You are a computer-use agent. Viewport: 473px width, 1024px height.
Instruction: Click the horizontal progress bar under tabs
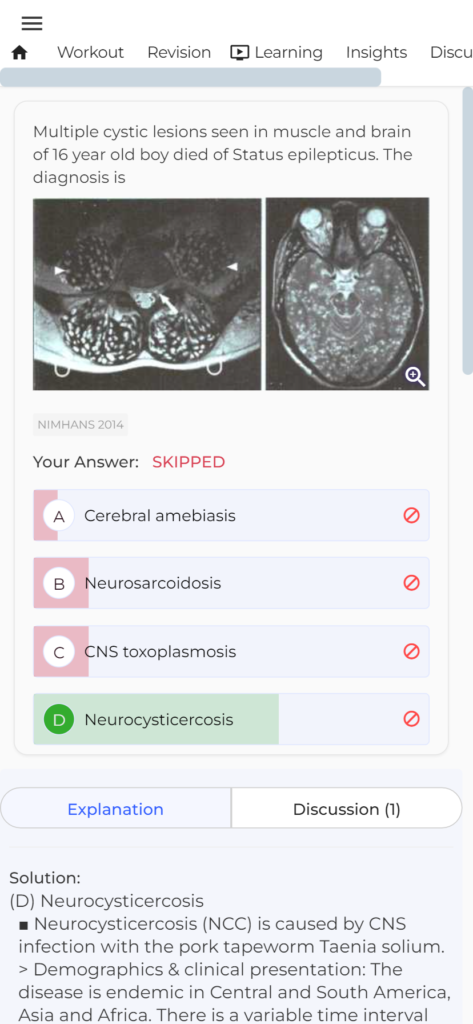[191, 77]
